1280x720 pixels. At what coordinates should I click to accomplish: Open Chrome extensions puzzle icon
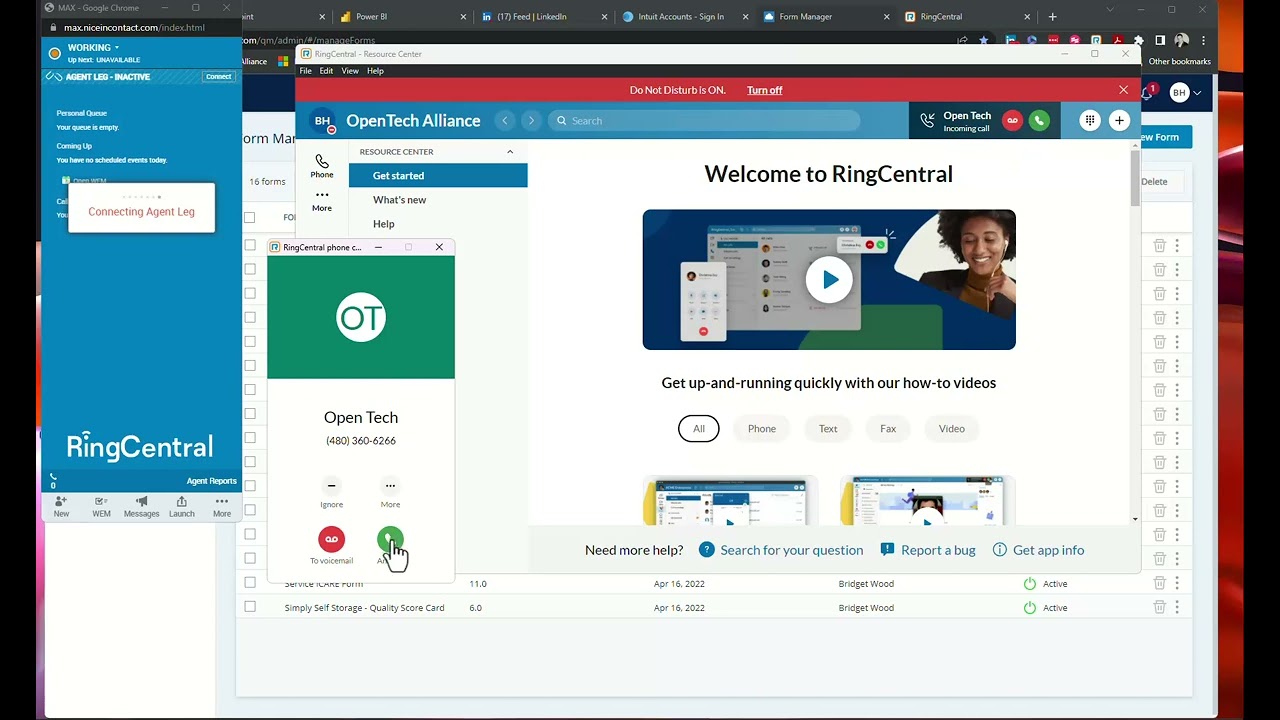point(1138,41)
